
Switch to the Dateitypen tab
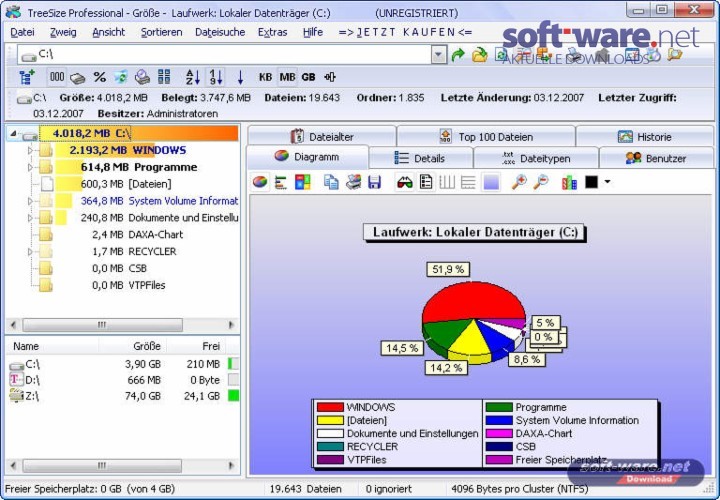536,158
